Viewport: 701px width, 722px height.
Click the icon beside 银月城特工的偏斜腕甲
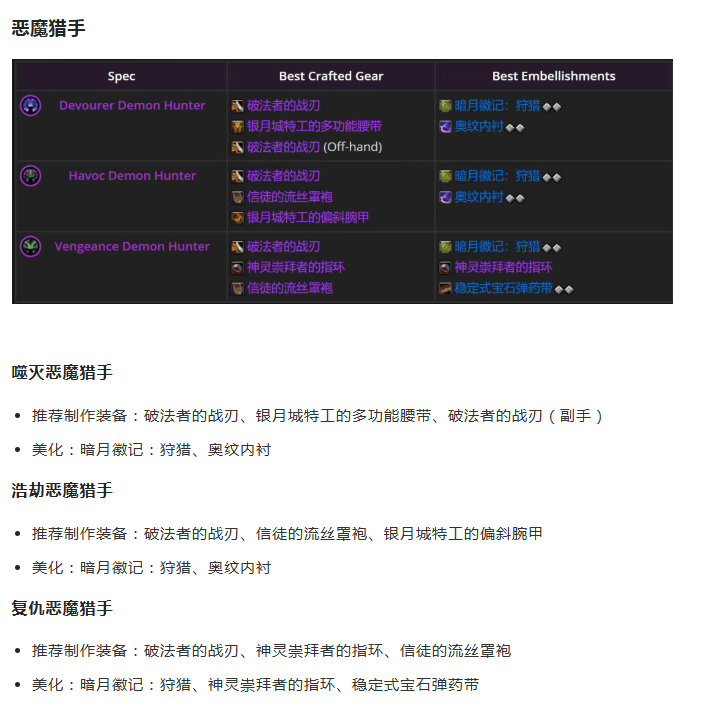[x=238, y=217]
